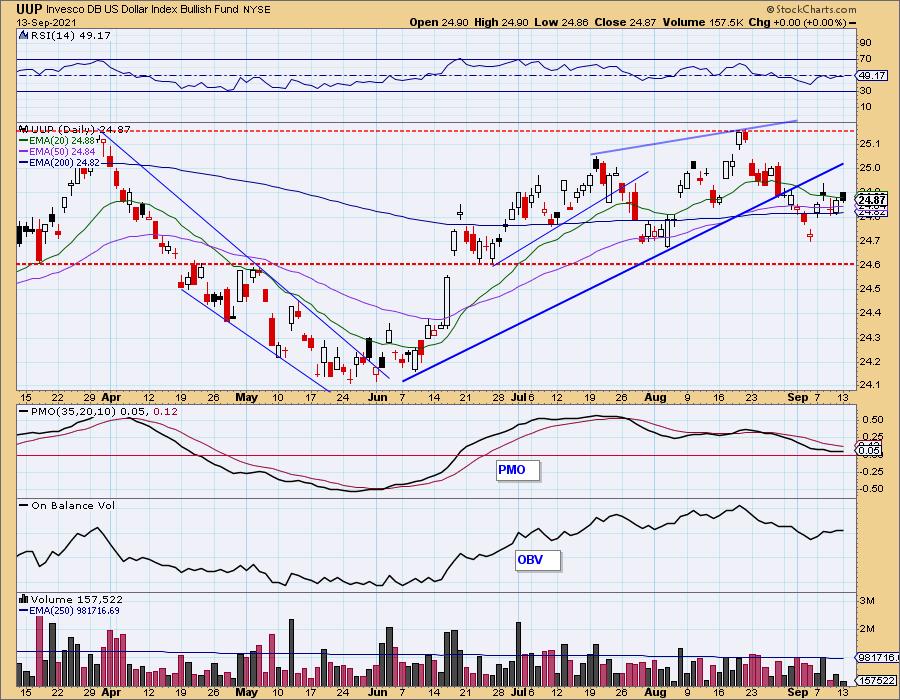Click the 3M label on volume axis

[x=867, y=601]
